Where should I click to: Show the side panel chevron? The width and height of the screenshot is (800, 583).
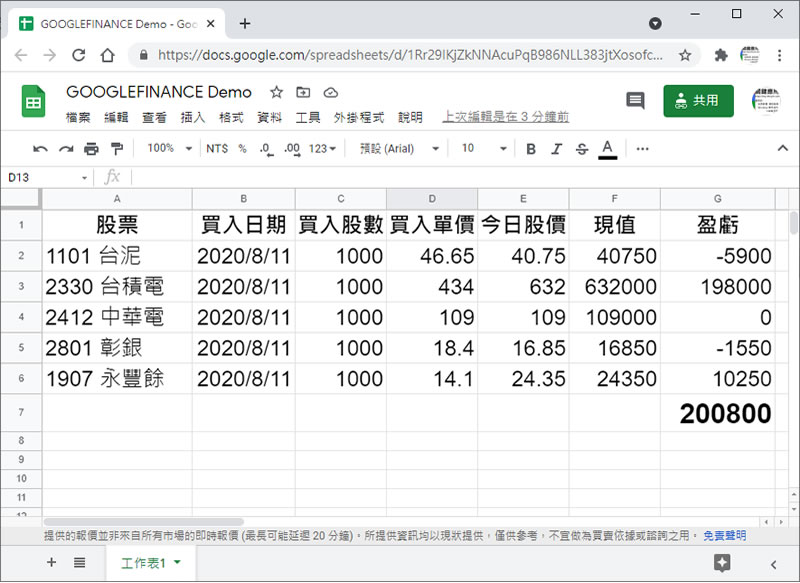773,564
